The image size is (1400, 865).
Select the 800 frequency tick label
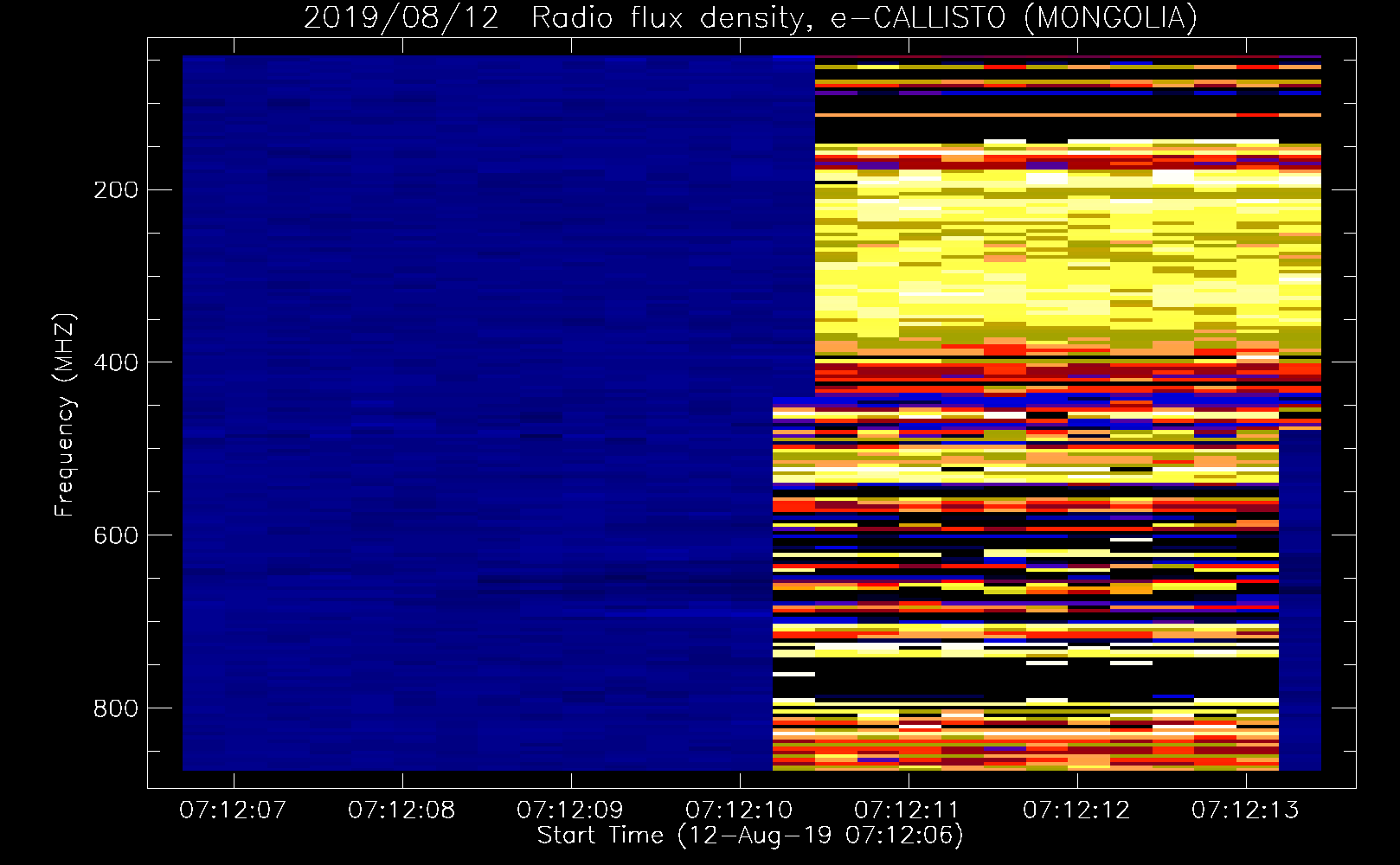coord(116,708)
